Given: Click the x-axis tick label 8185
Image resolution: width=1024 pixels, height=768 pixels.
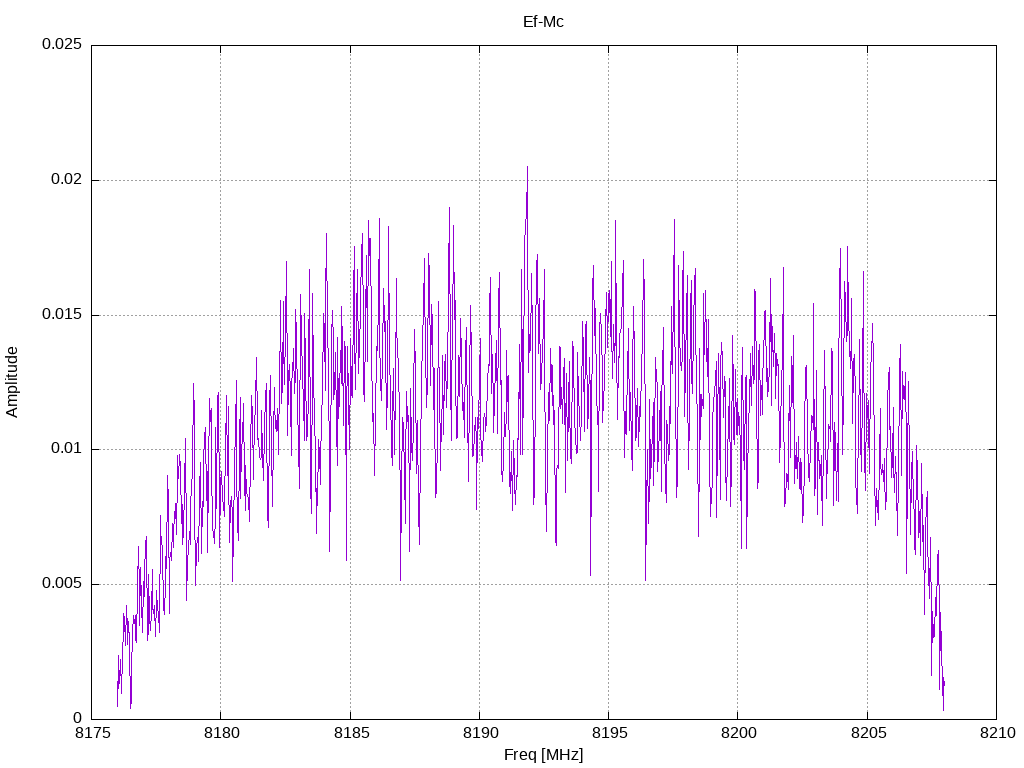Looking at the screenshot, I should click(351, 733).
